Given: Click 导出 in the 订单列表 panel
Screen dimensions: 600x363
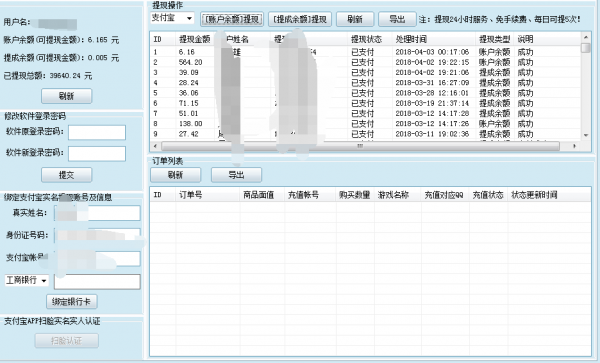Looking at the screenshot, I should pyautogui.click(x=236, y=175).
